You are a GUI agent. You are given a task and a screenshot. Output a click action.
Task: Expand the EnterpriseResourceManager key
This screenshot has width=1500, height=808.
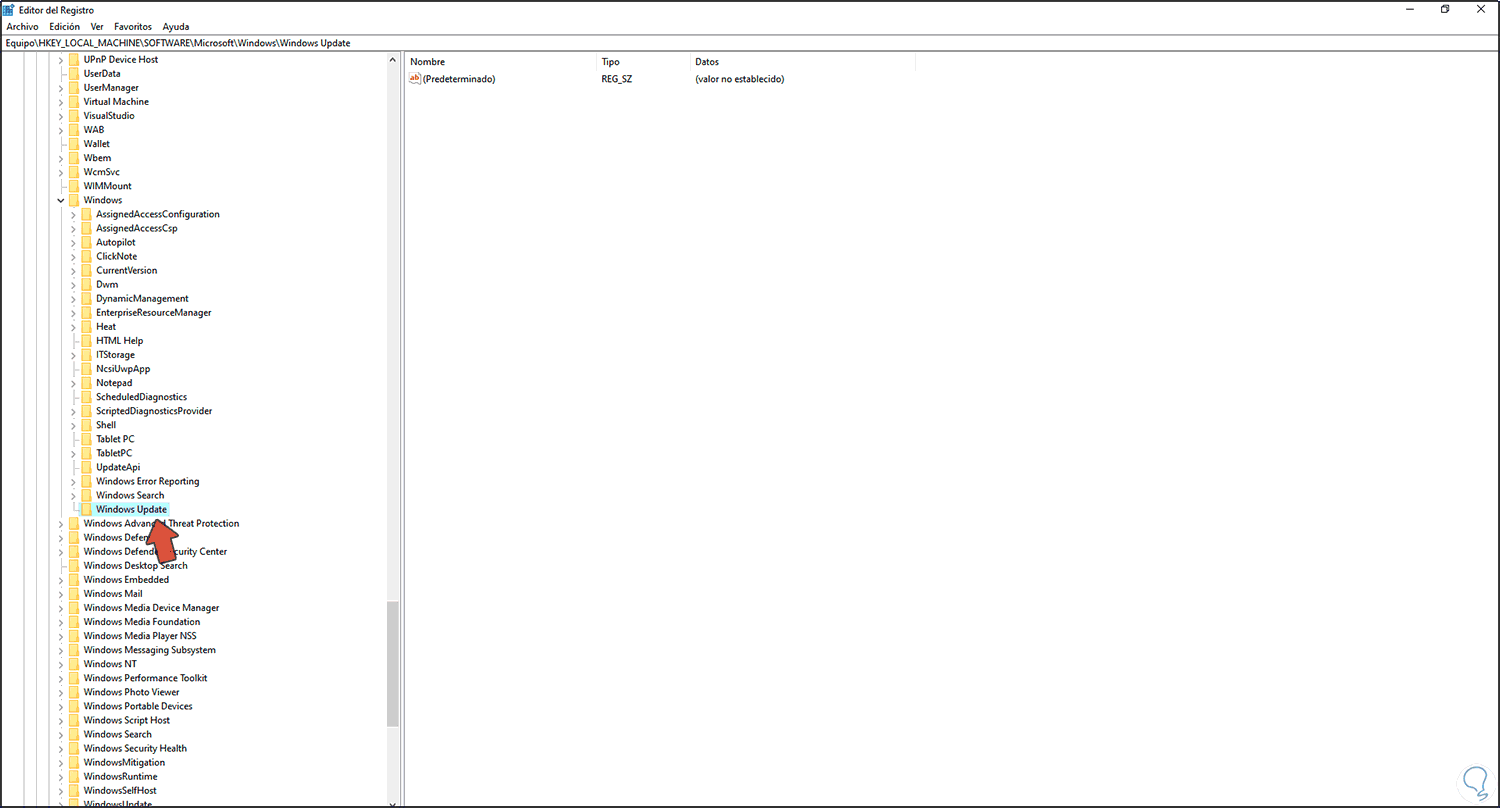[x=74, y=313]
